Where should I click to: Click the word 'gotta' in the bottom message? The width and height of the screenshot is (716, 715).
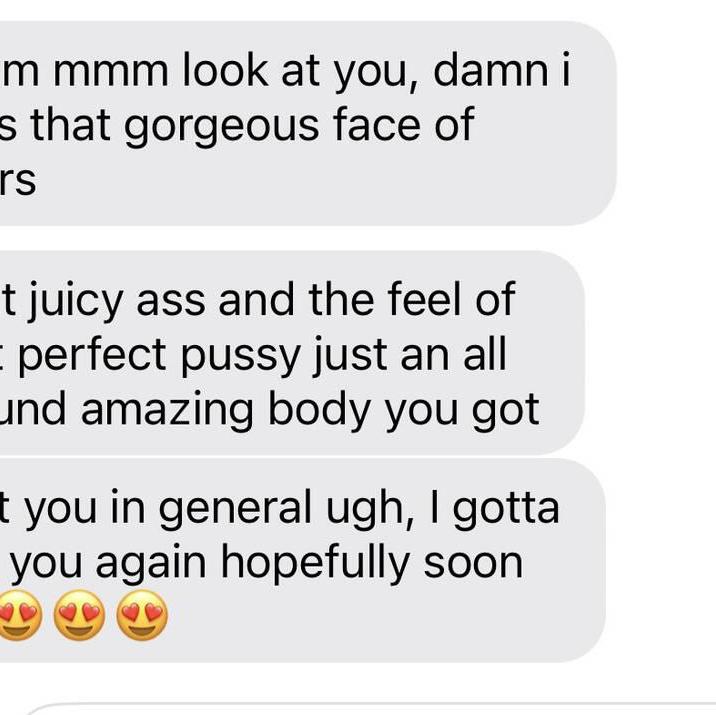pos(506,508)
